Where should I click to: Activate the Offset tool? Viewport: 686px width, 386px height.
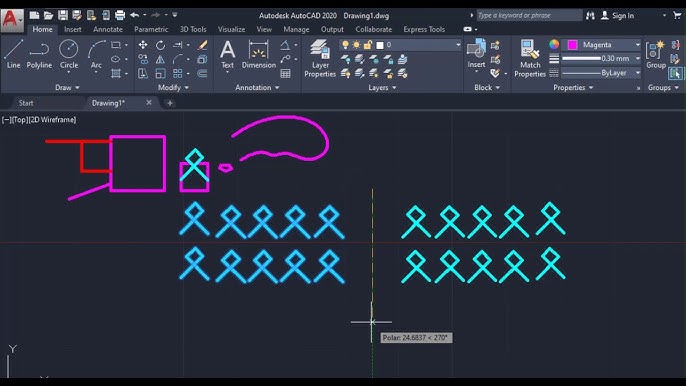[202, 74]
